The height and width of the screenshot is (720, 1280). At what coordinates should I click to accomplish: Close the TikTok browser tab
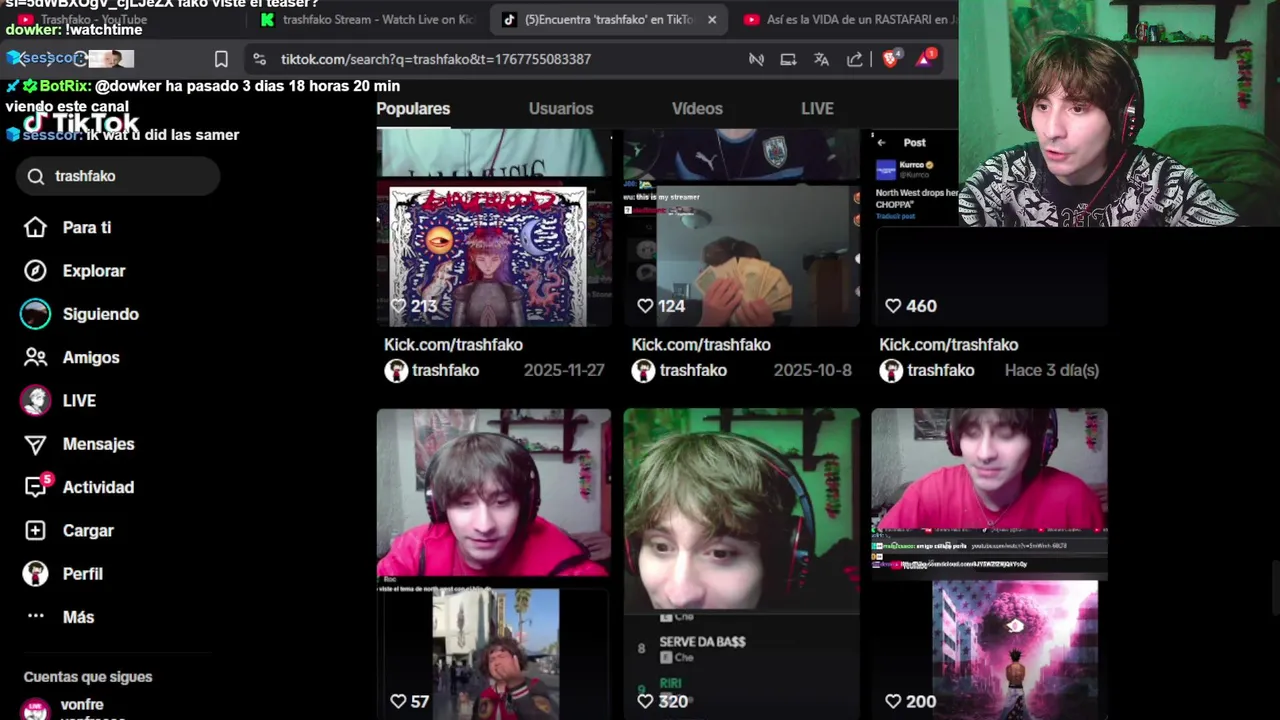pos(712,19)
